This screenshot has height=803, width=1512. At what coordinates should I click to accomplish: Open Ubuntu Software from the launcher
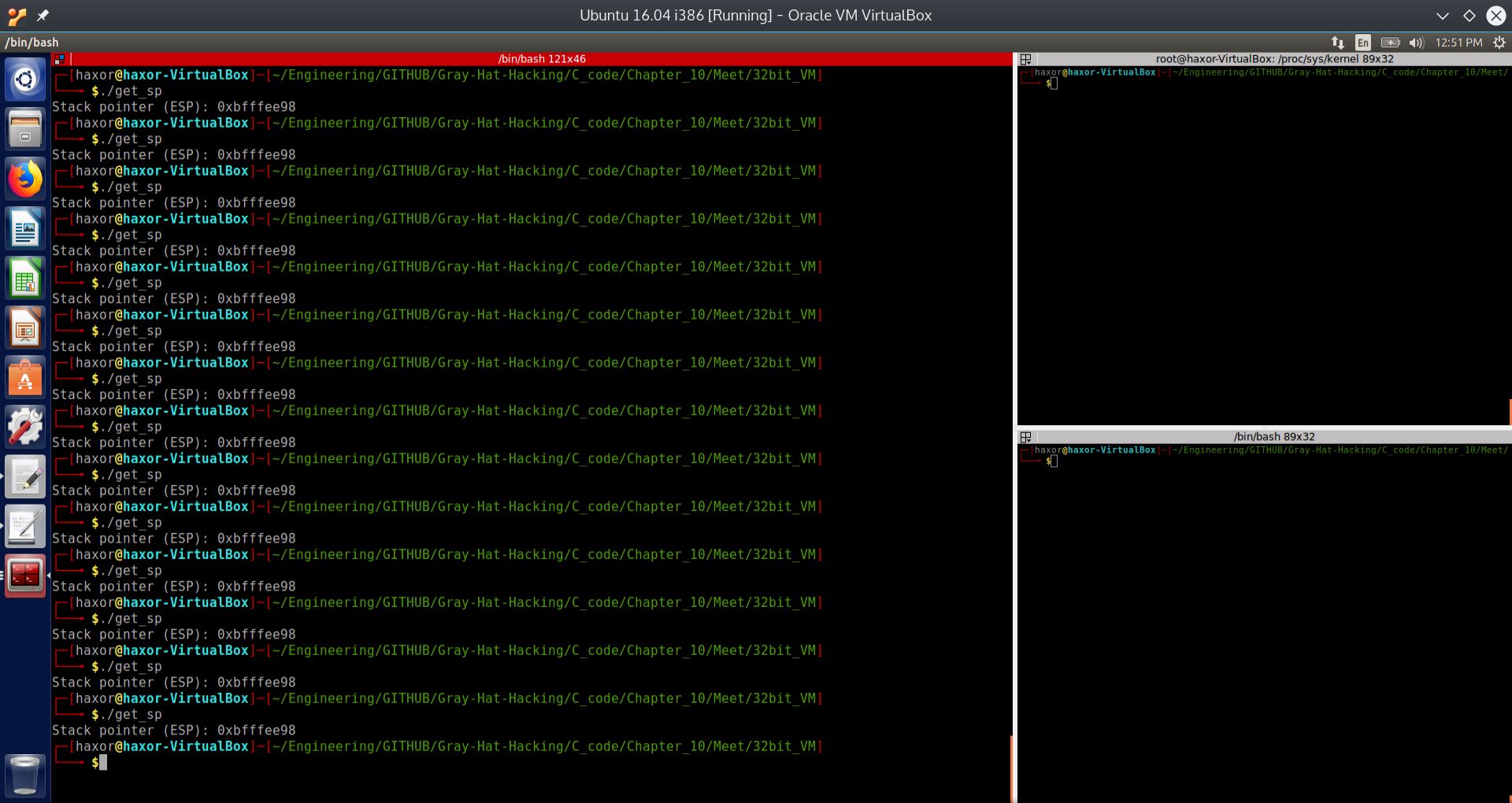point(24,377)
